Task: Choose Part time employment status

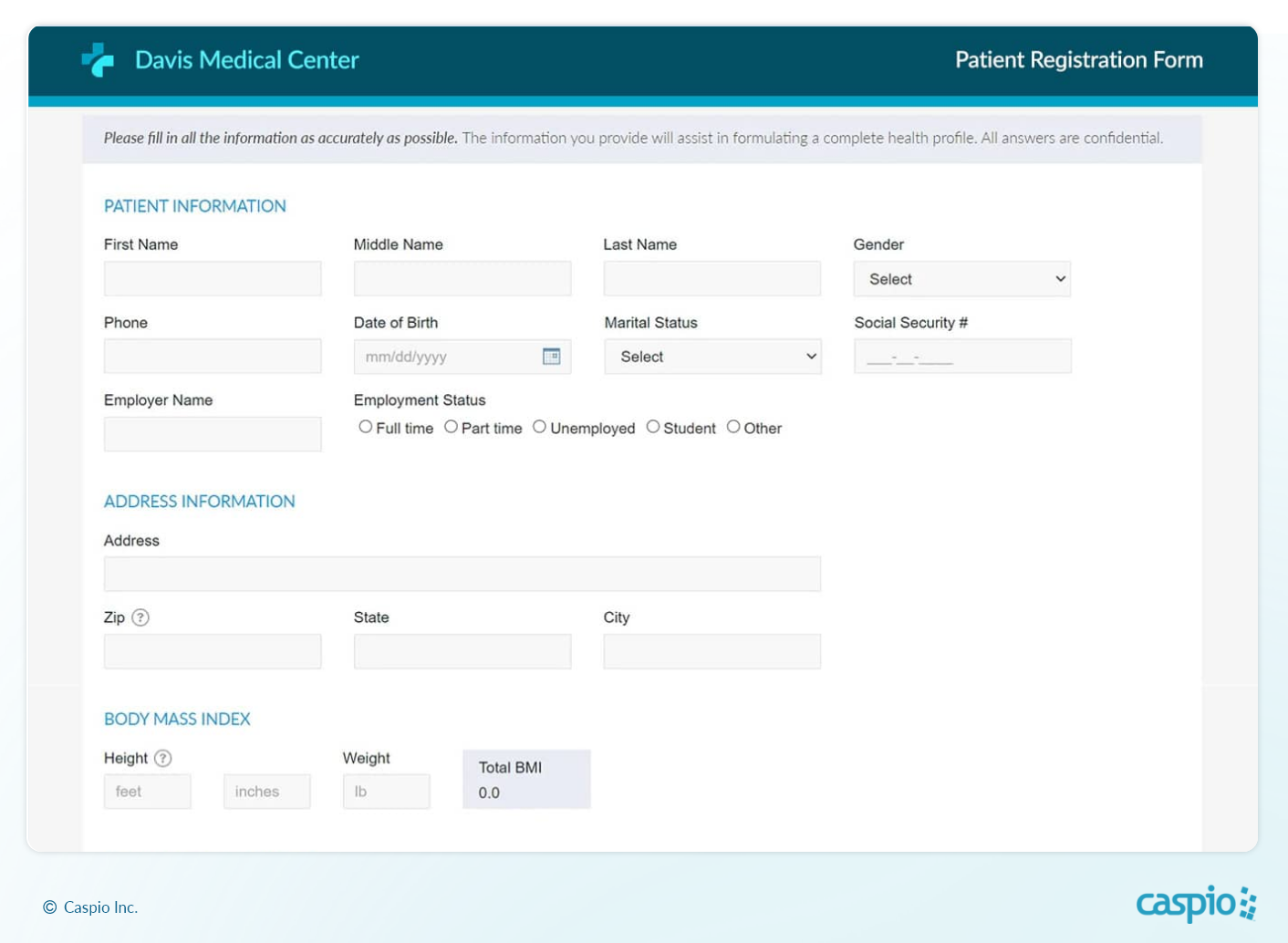Action: (x=451, y=427)
